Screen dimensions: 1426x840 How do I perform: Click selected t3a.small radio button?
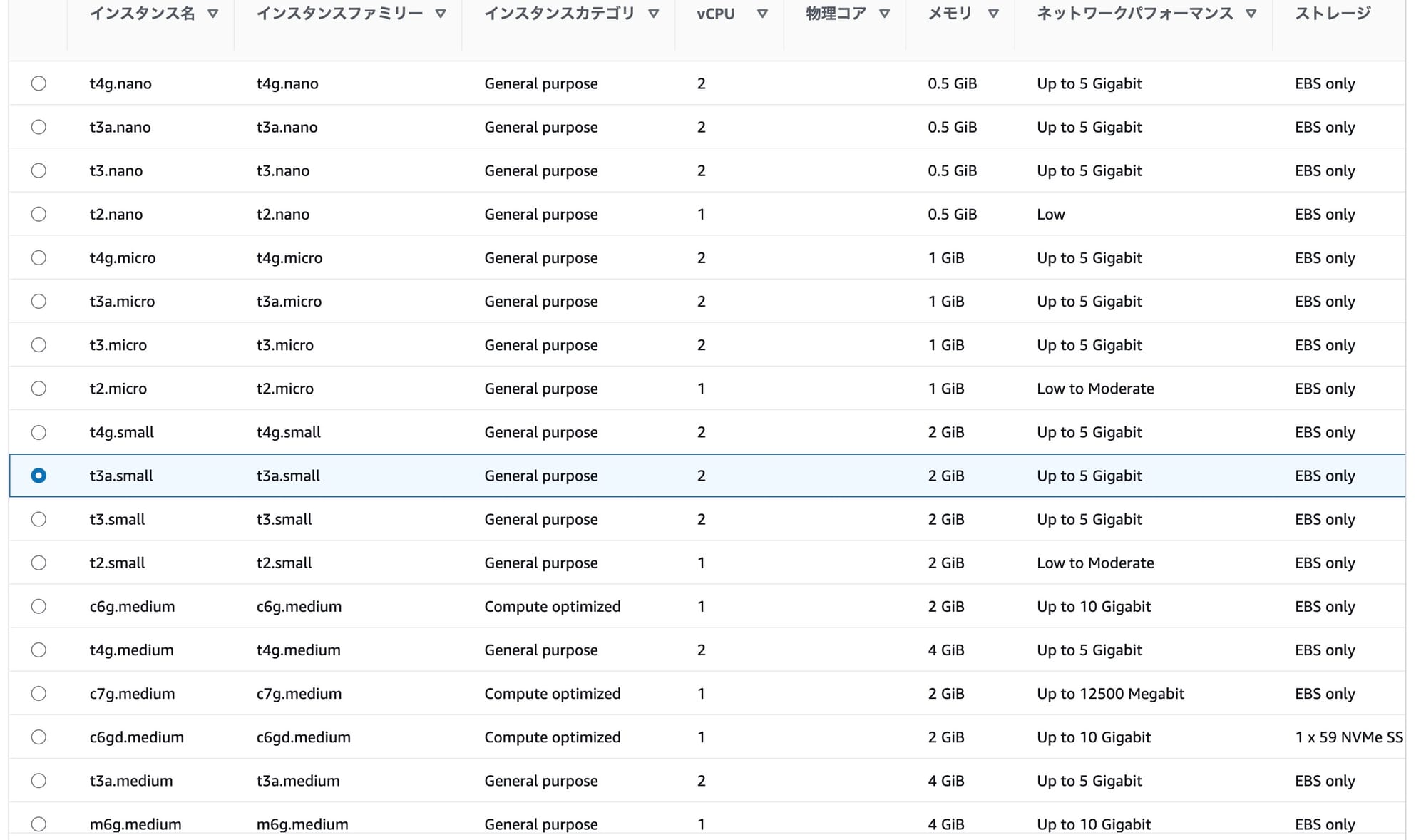(39, 476)
